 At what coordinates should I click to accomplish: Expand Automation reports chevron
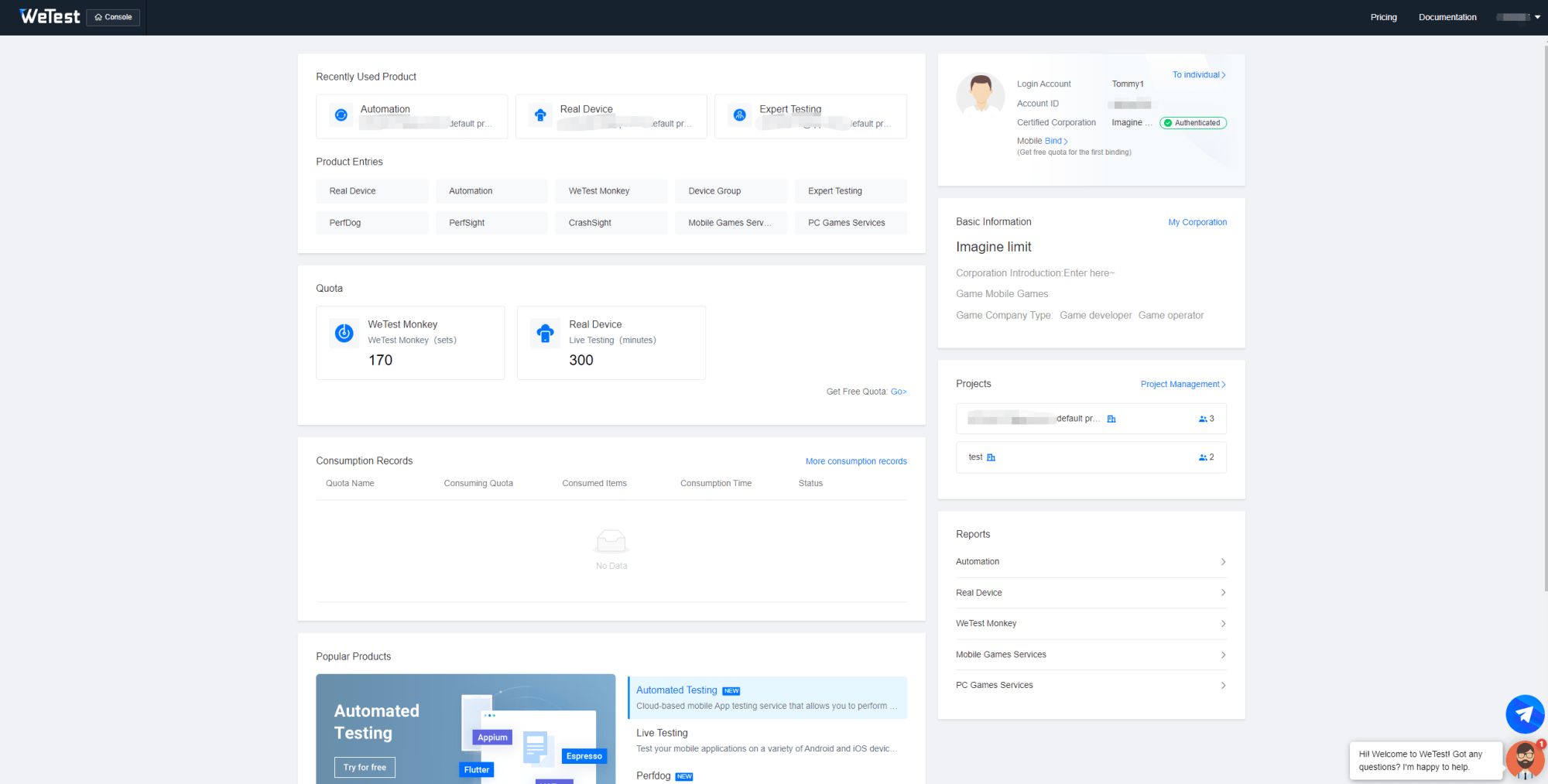pos(1223,562)
